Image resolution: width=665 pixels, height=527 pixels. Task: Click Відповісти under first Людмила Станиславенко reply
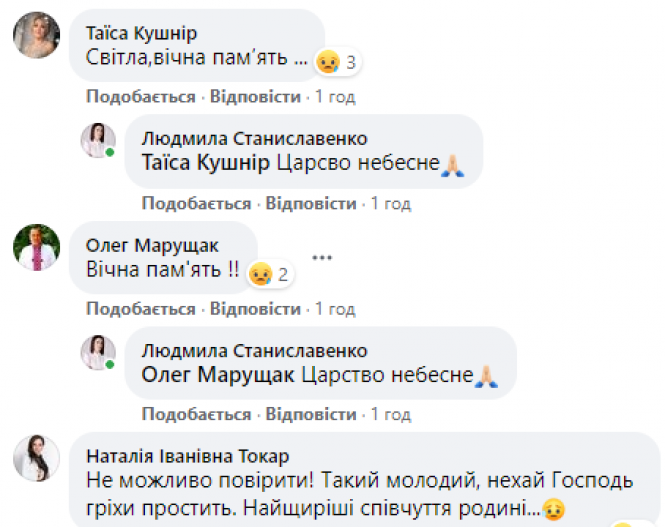point(311,203)
